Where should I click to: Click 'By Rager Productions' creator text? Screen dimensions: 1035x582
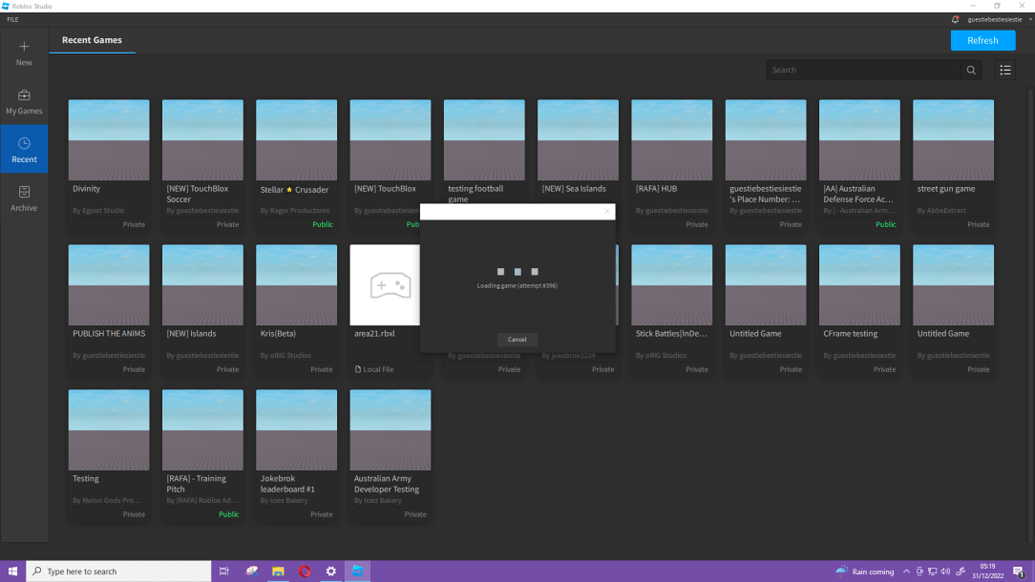tap(295, 210)
